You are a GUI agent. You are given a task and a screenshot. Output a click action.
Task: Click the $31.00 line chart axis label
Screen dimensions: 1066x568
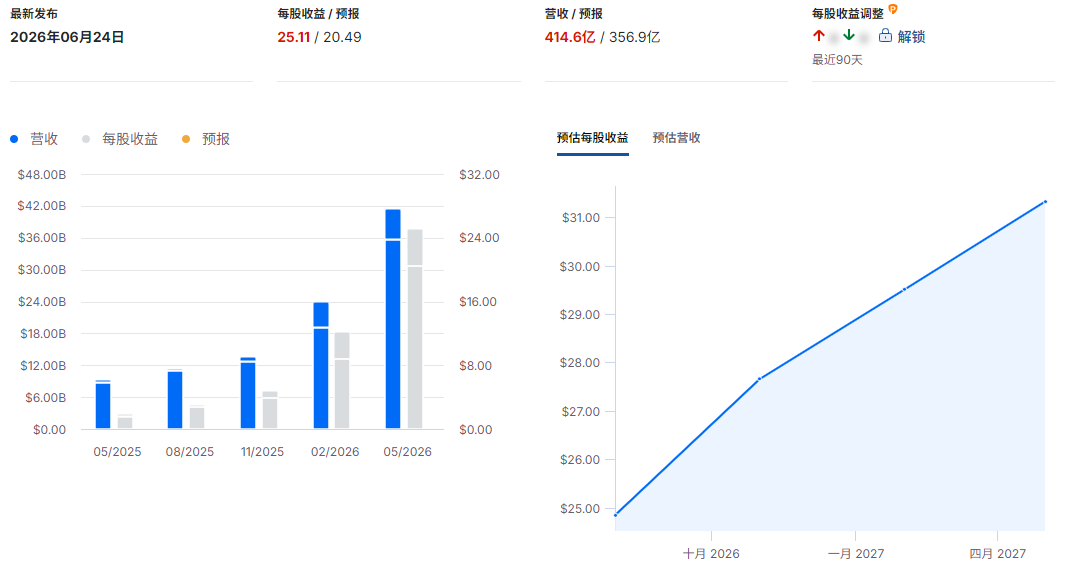point(581,218)
